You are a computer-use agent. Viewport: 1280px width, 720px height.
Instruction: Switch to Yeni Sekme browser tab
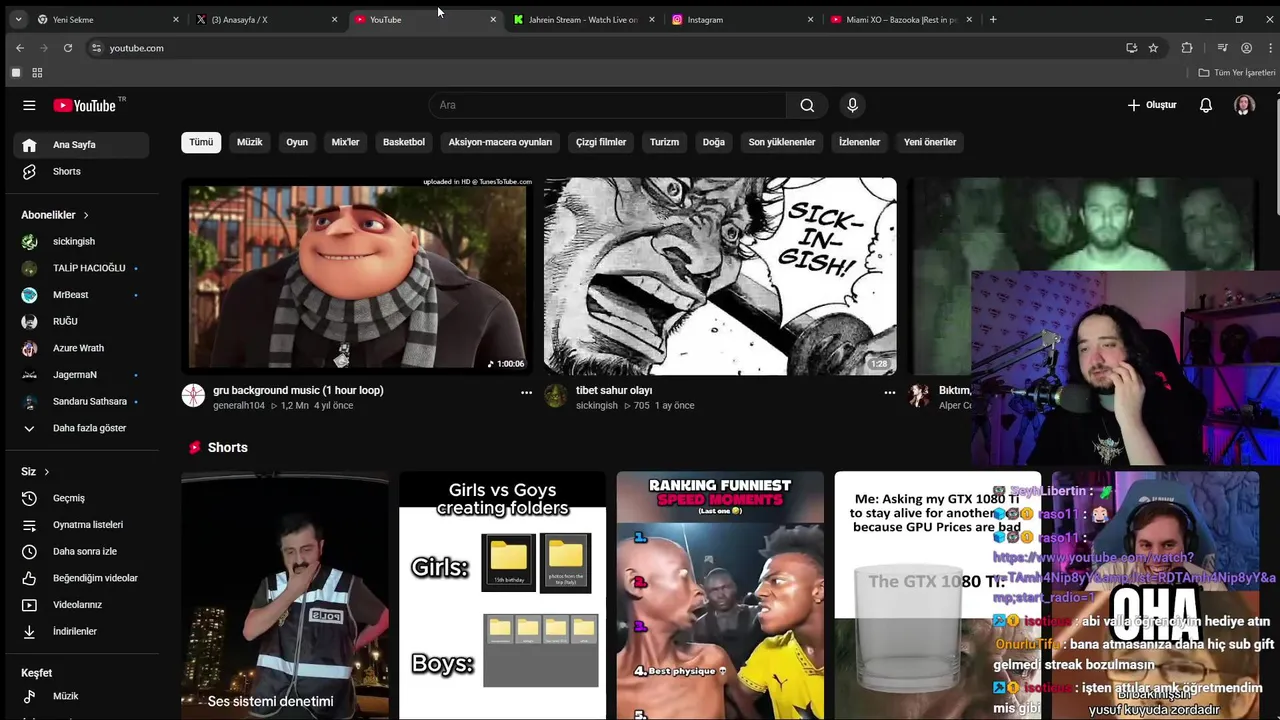tap(106, 19)
